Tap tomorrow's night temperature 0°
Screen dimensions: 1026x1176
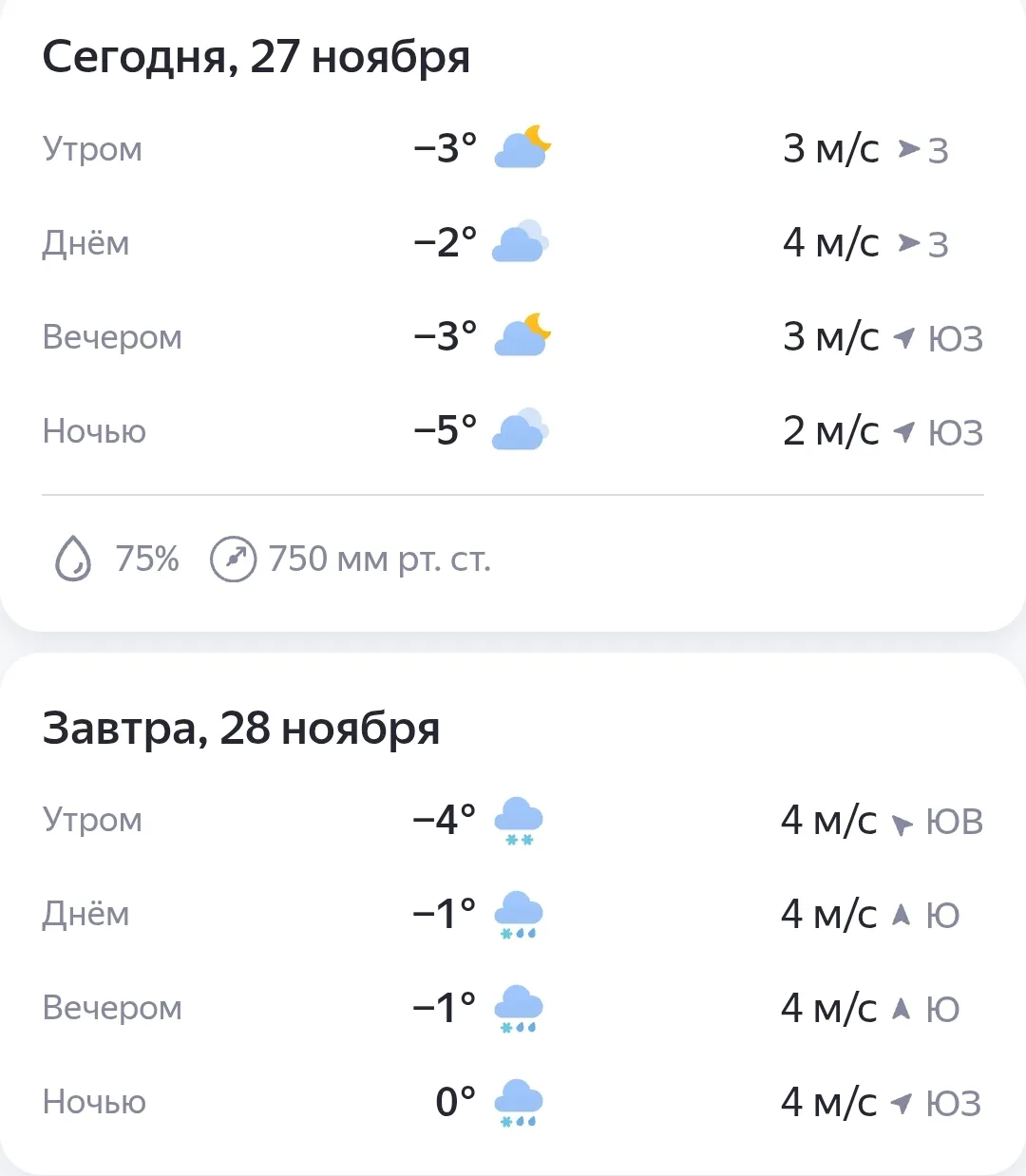pos(455,1102)
